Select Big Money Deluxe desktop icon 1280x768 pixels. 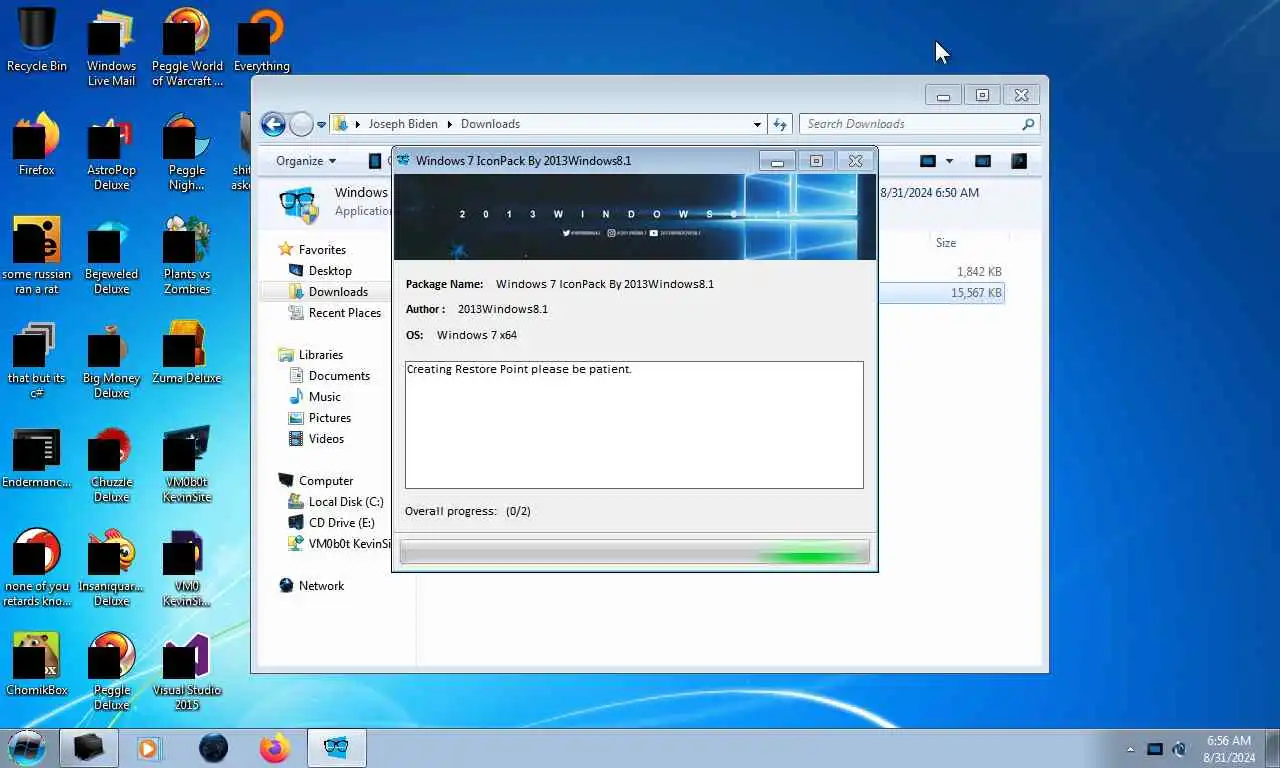[111, 360]
